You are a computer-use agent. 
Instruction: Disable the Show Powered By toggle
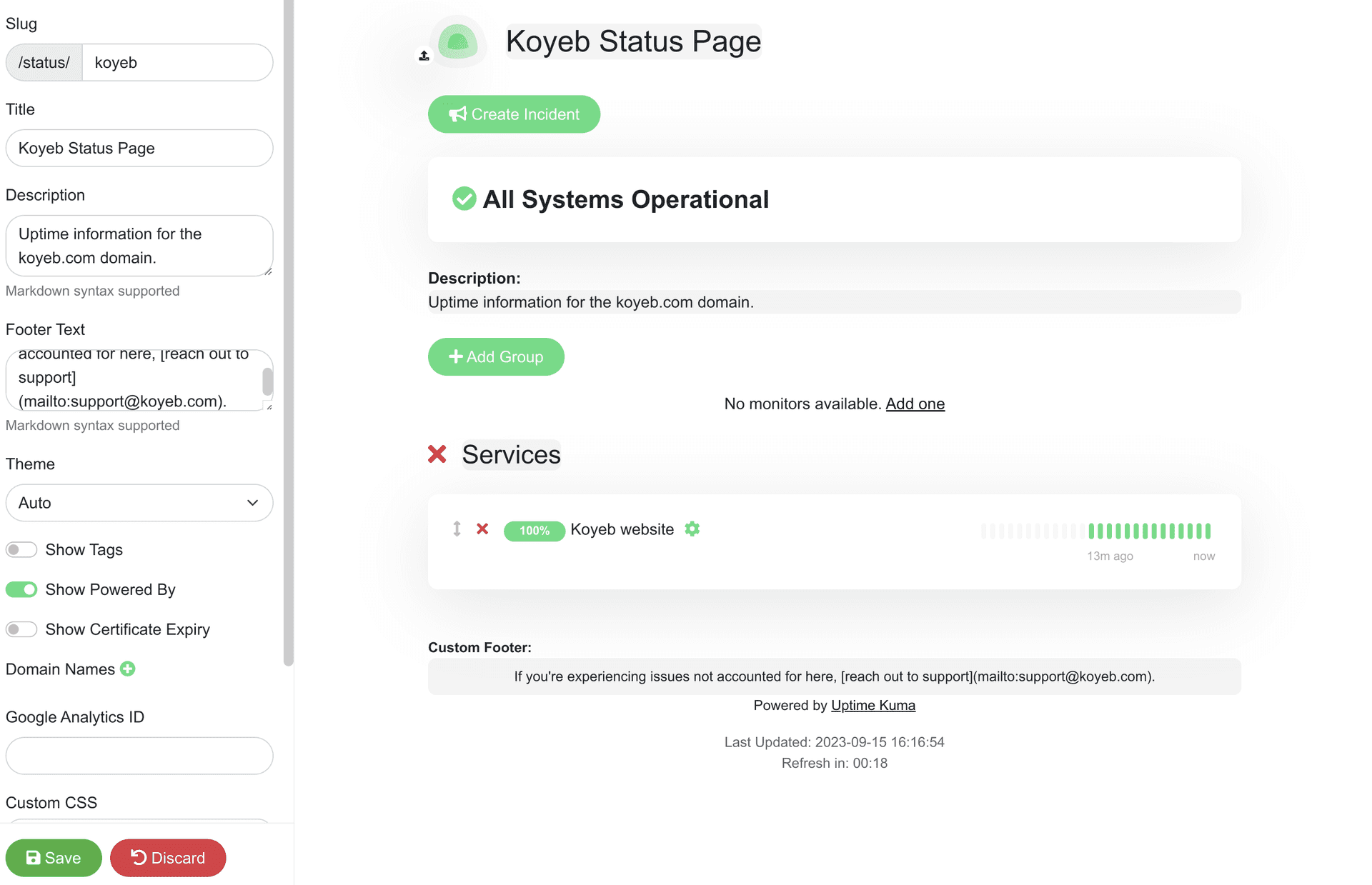coord(21,589)
